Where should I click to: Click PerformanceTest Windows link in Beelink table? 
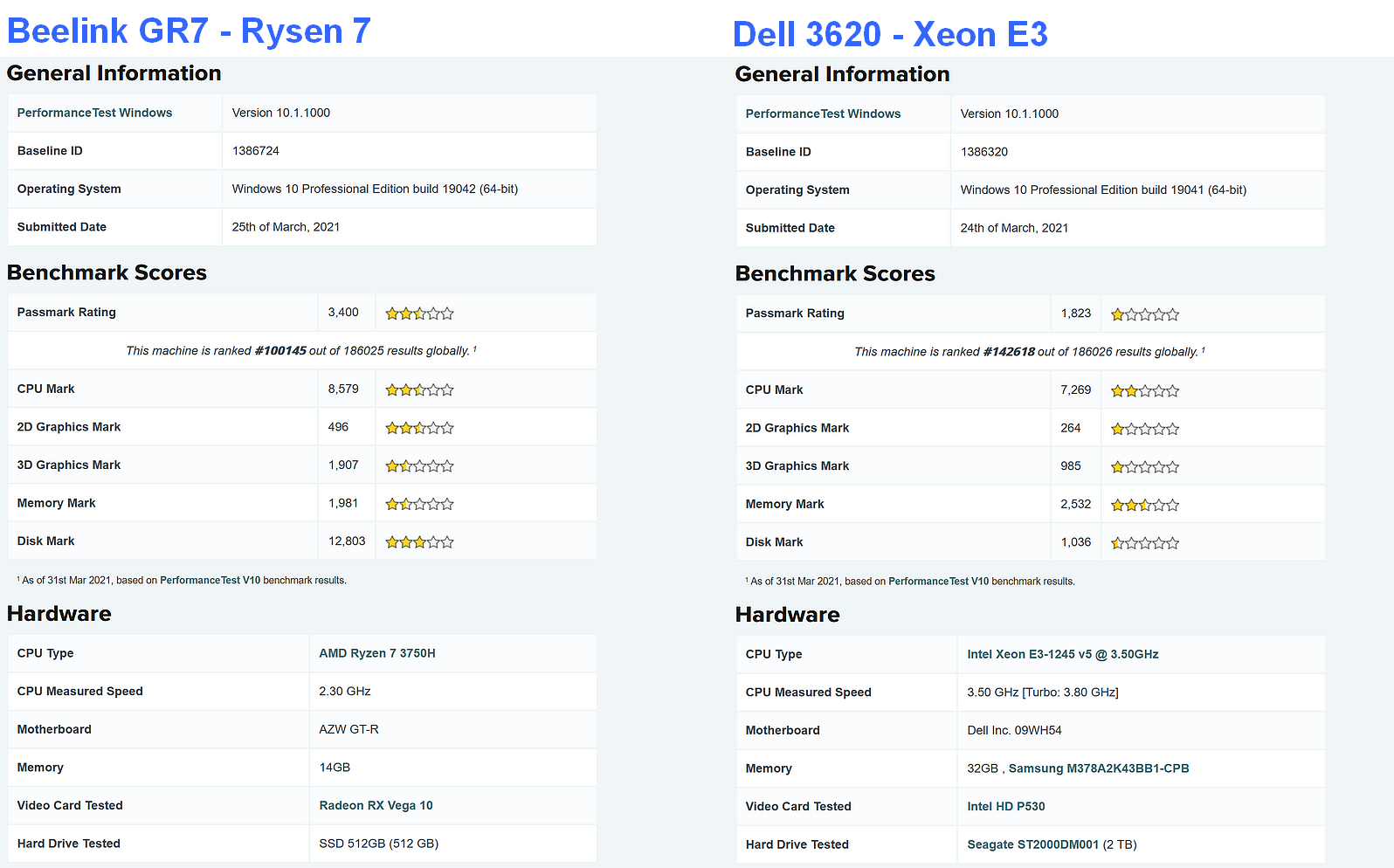tap(94, 113)
